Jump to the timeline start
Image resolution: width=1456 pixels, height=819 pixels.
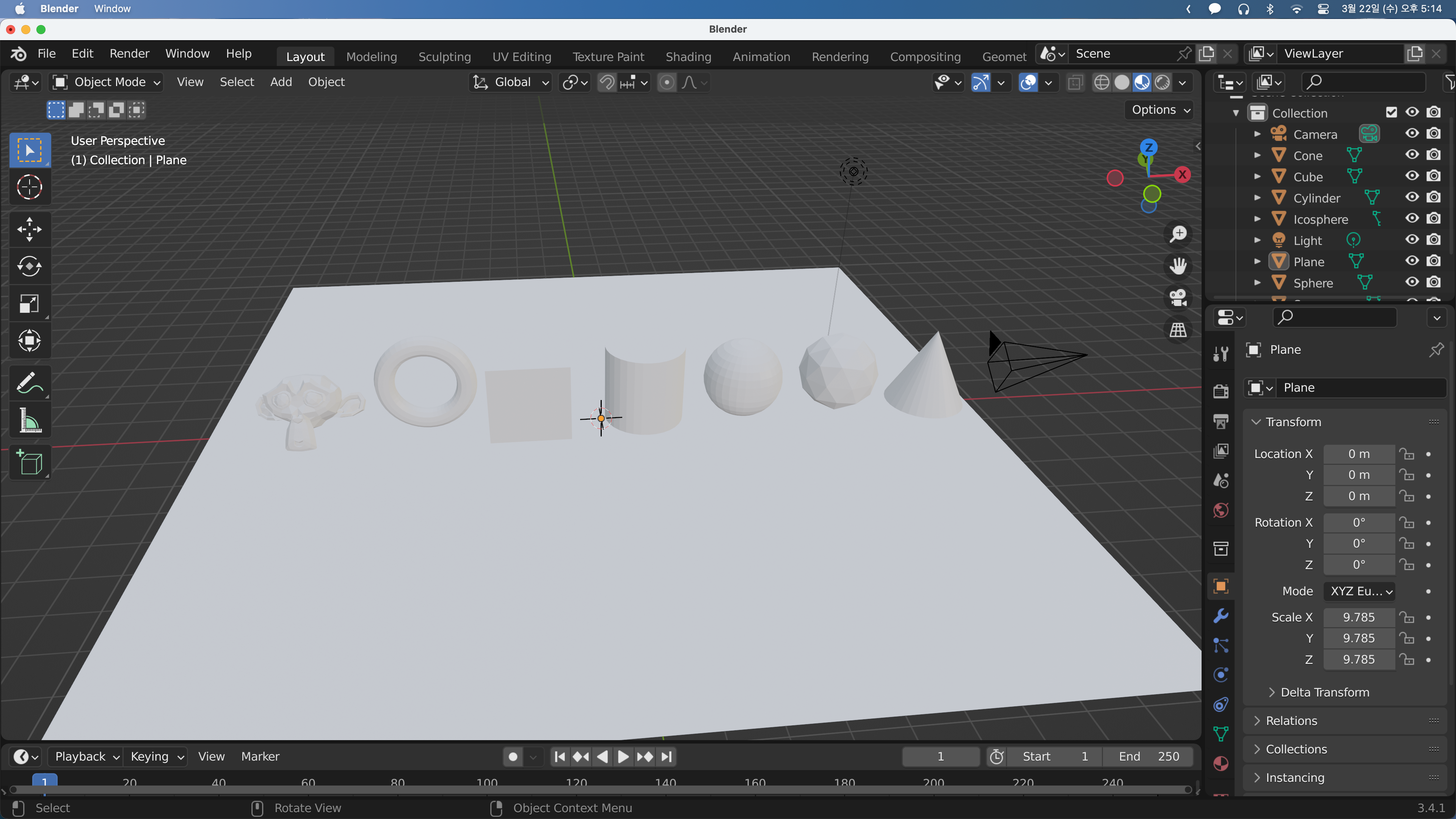[560, 756]
